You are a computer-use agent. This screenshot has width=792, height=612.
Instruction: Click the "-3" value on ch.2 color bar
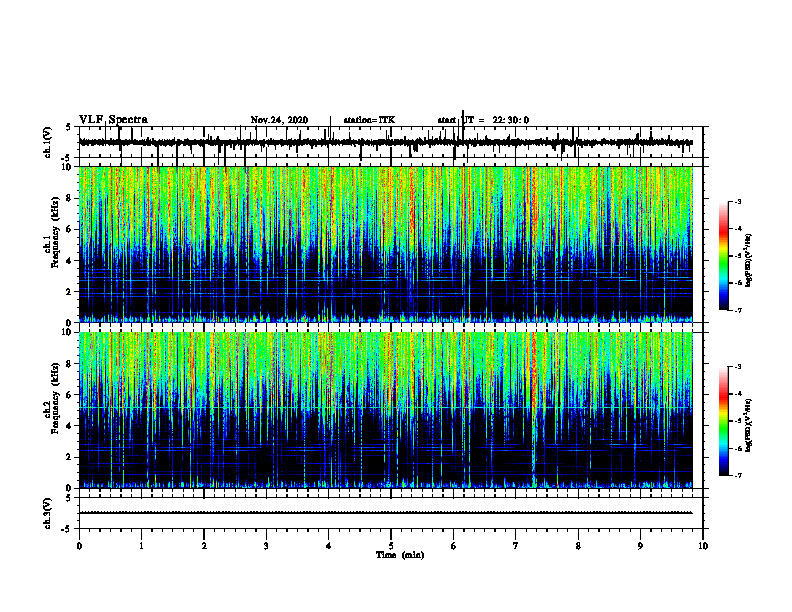click(737, 367)
